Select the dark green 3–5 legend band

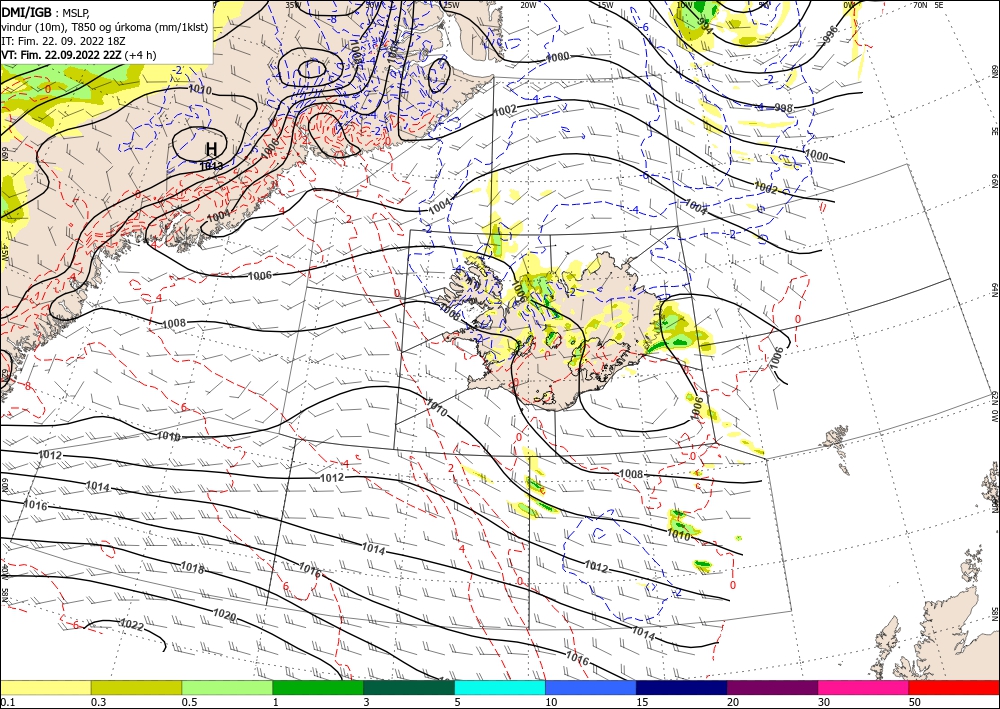point(409,687)
